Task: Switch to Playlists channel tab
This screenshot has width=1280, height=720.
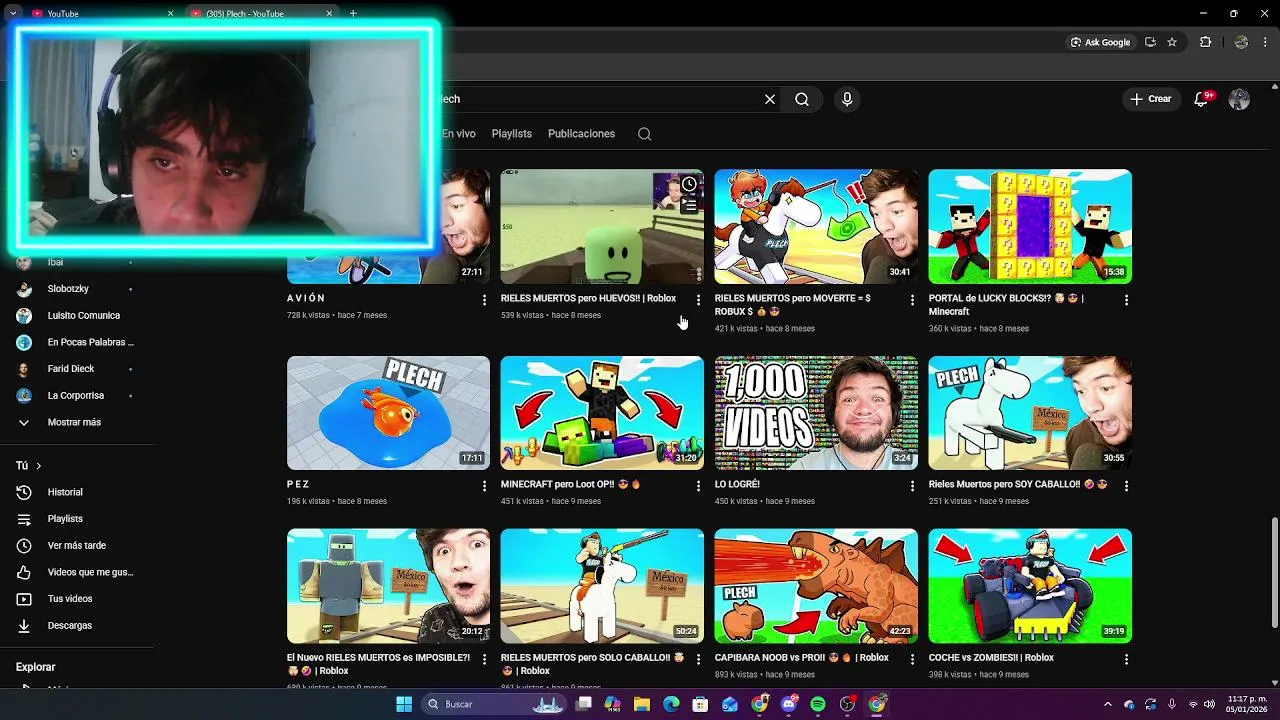Action: point(512,134)
